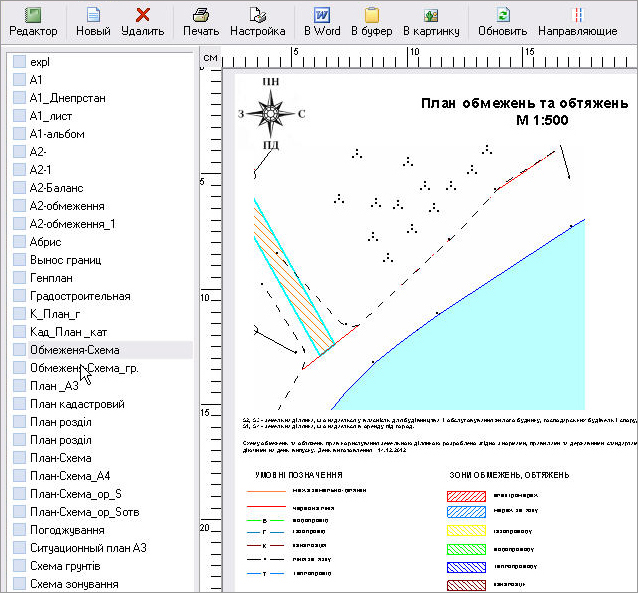Click the scale label М 1:500
Viewport: 638px width, 593px height.
click(542, 120)
